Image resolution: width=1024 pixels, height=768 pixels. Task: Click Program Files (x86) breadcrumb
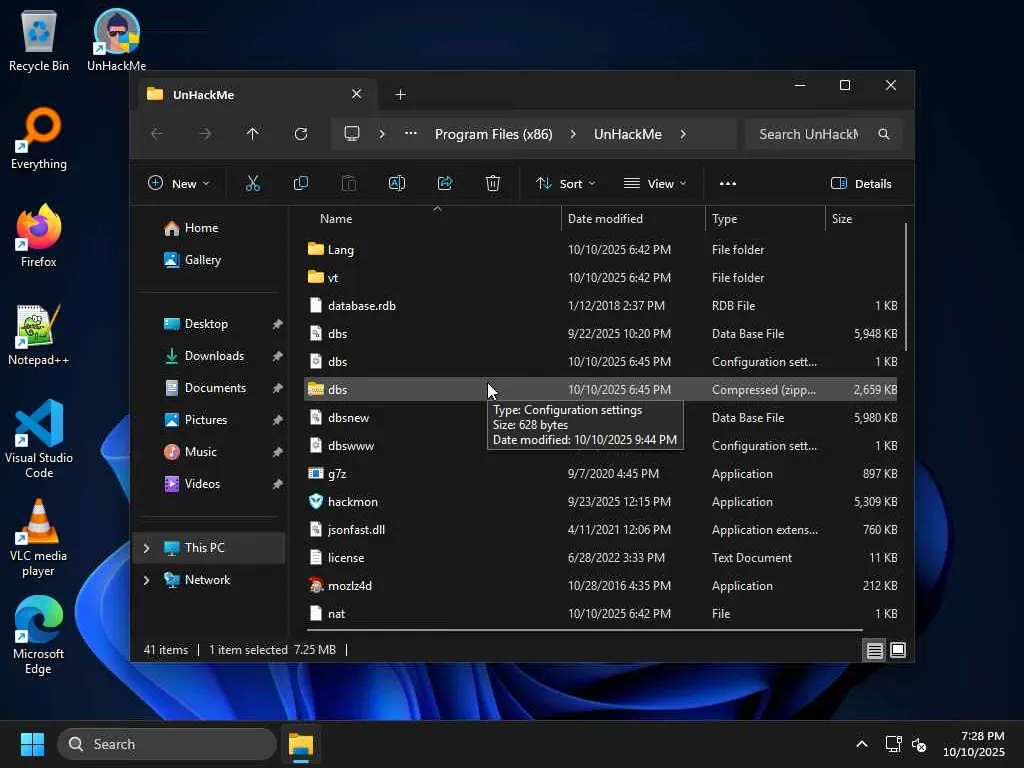(494, 134)
